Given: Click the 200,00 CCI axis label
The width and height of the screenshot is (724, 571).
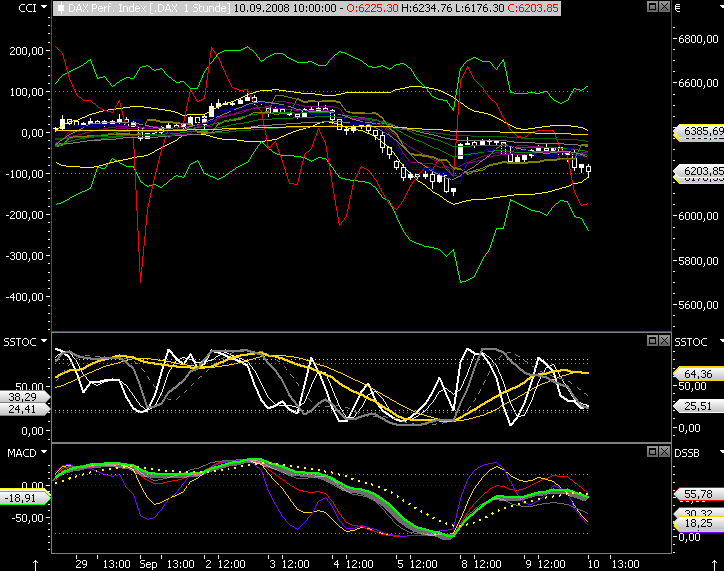Looking at the screenshot, I should tap(26, 51).
